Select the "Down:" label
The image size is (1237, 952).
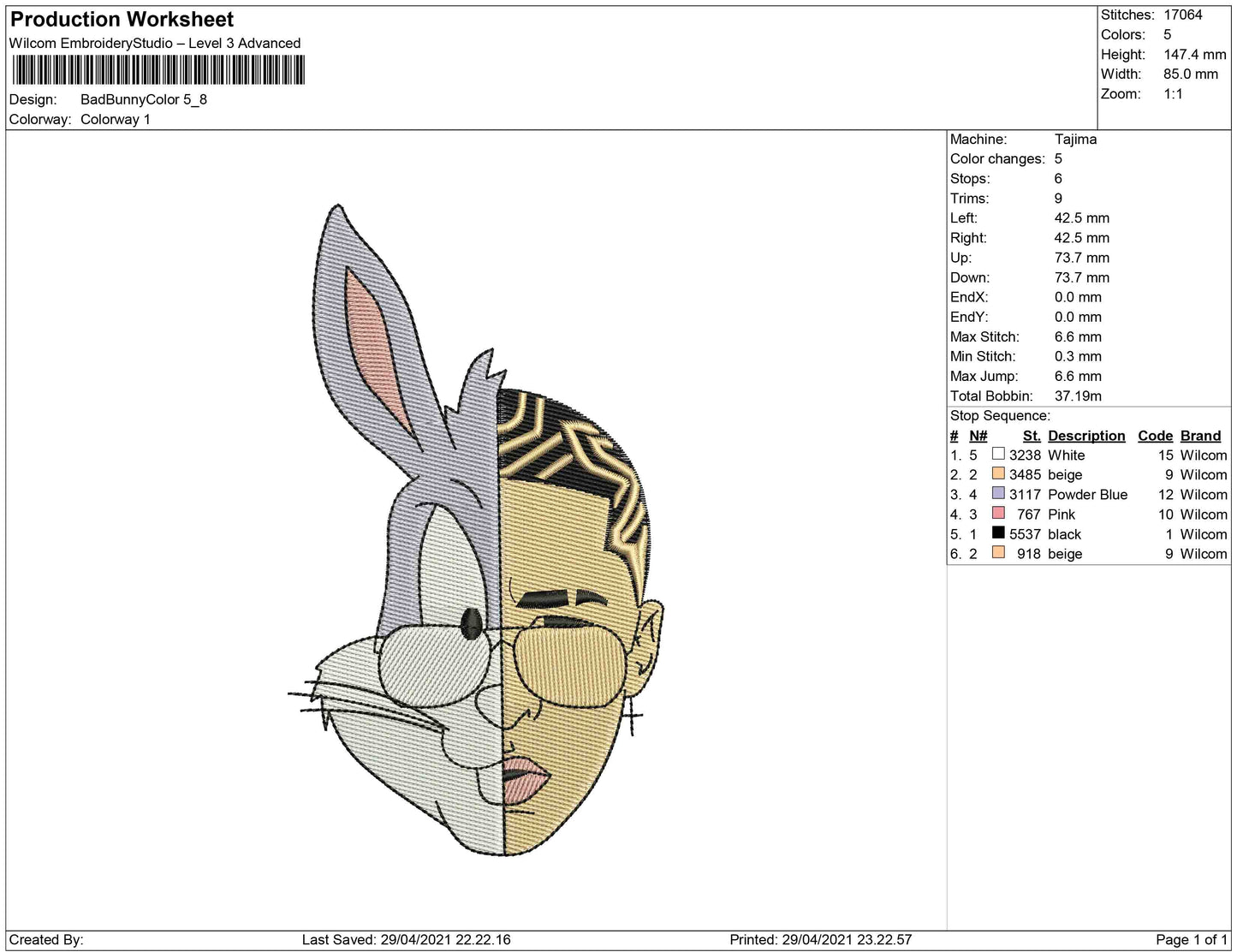[970, 277]
